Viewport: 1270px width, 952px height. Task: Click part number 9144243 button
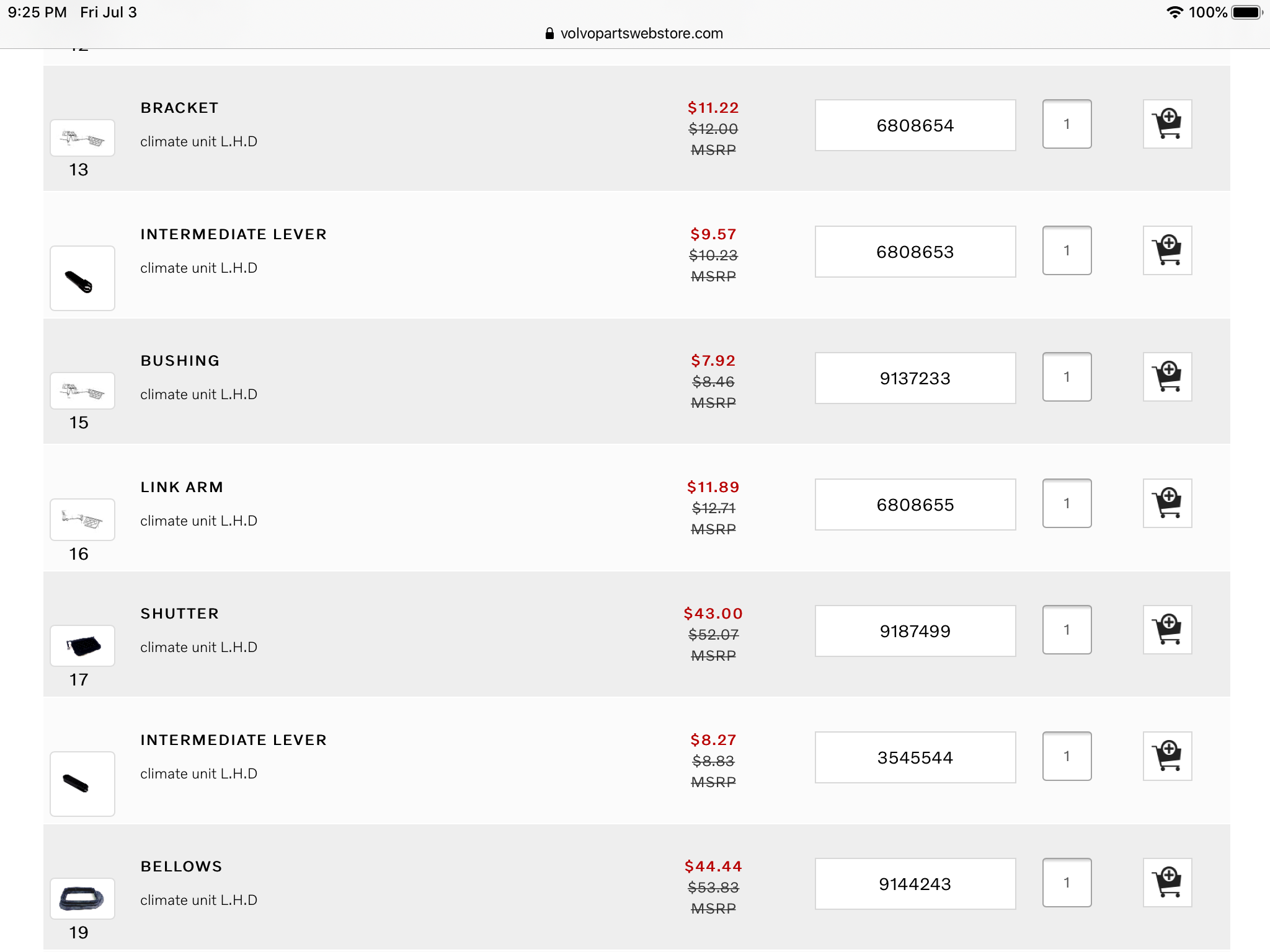(915, 884)
